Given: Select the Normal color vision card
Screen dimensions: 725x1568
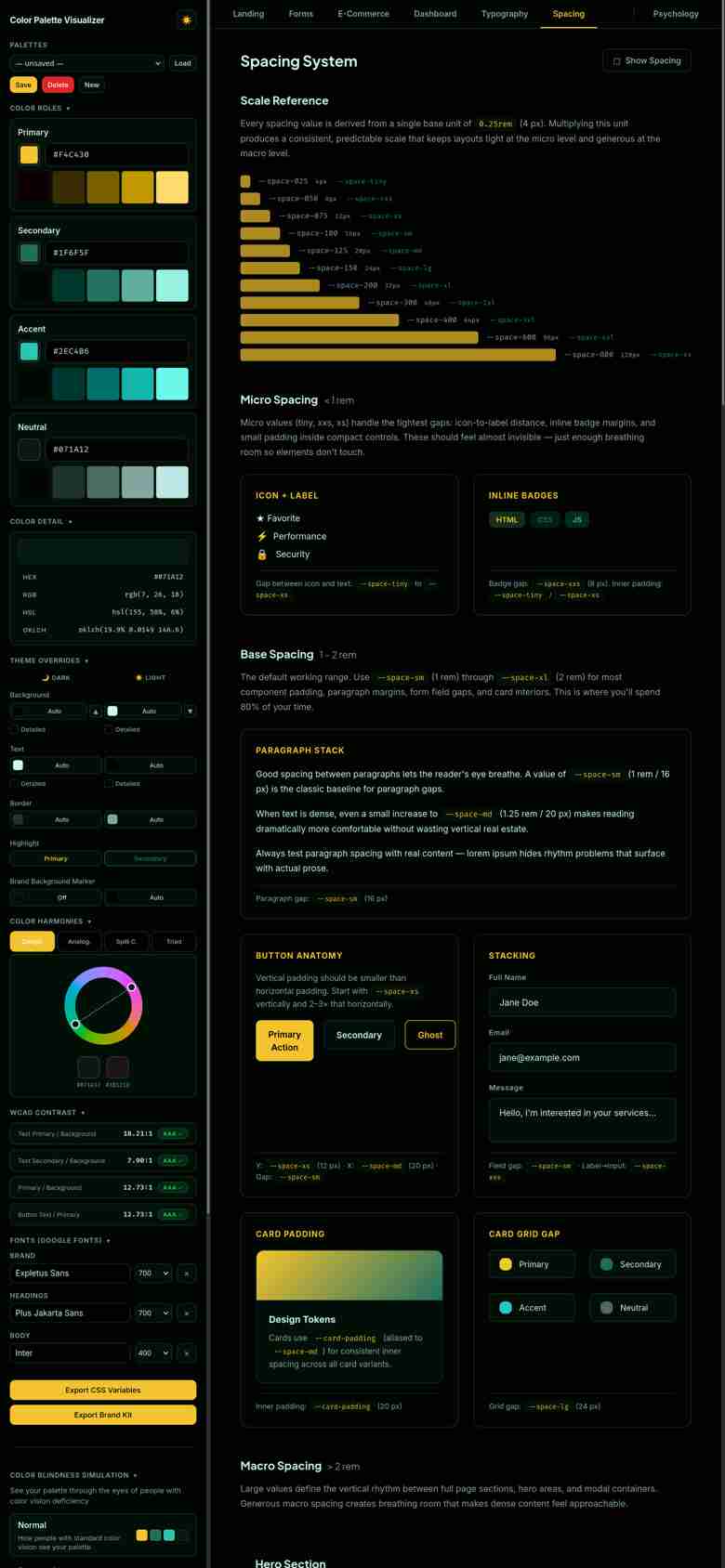Looking at the screenshot, I should click(103, 1535).
